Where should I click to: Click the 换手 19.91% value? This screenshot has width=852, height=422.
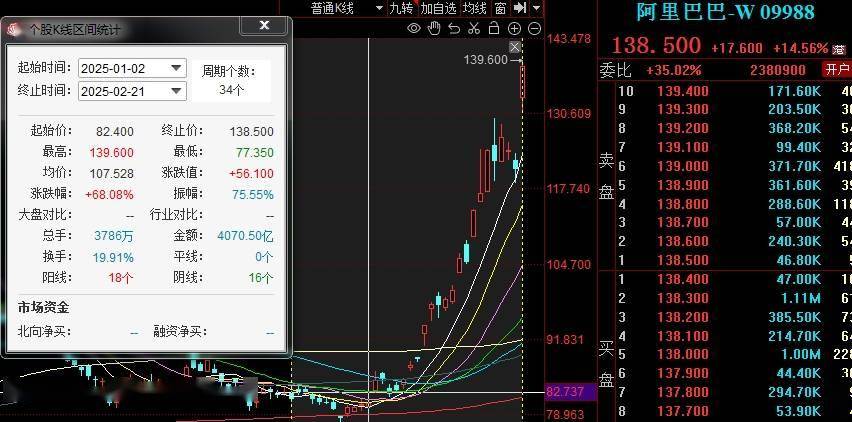[113, 257]
